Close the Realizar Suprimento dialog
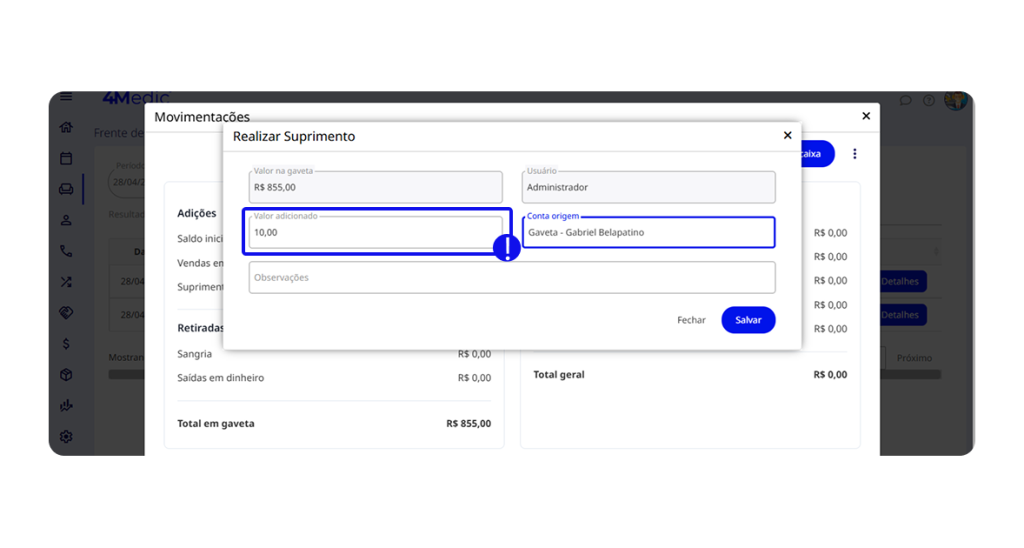 tap(787, 136)
